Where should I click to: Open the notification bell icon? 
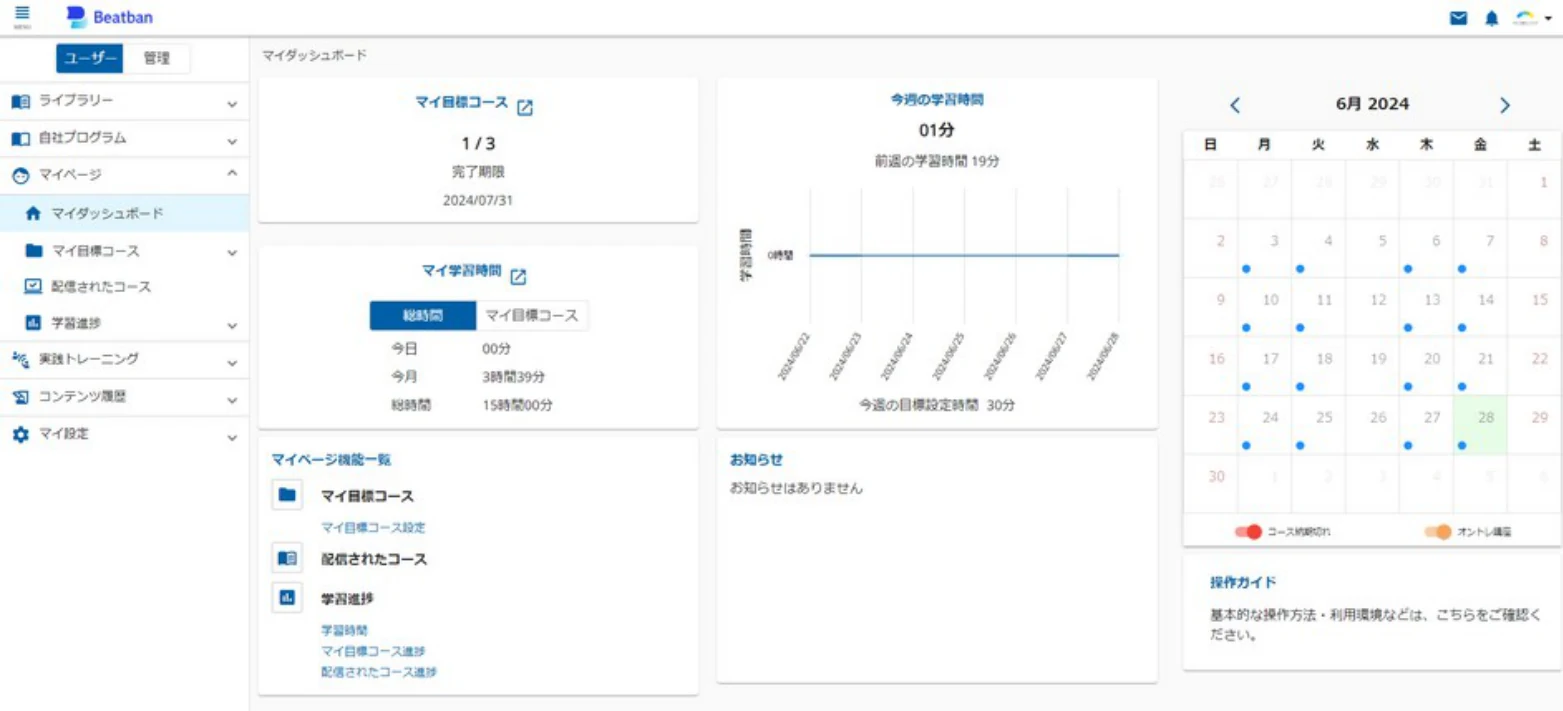[x=1492, y=18]
